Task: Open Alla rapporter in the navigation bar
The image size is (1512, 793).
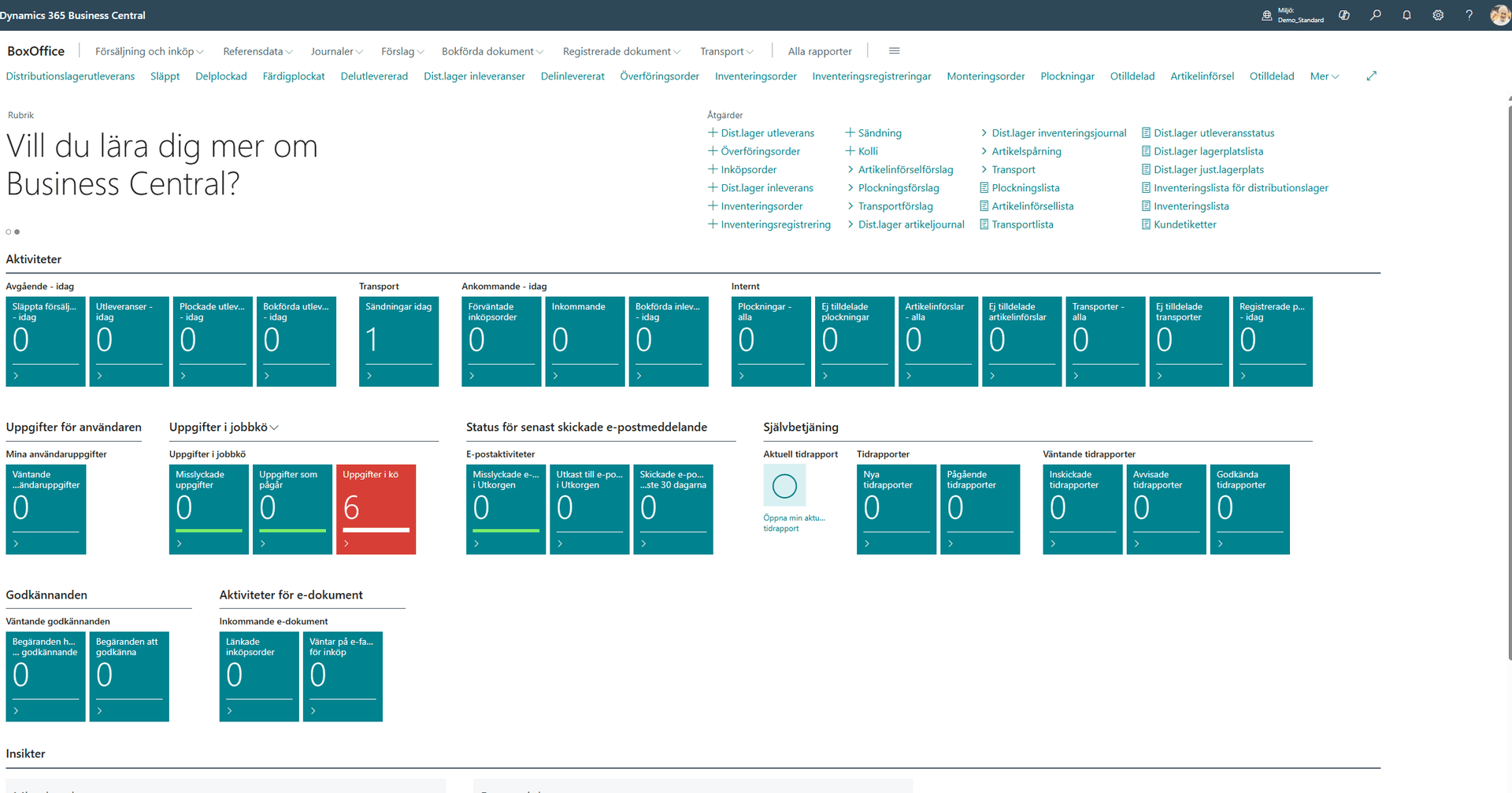Action: [x=820, y=51]
